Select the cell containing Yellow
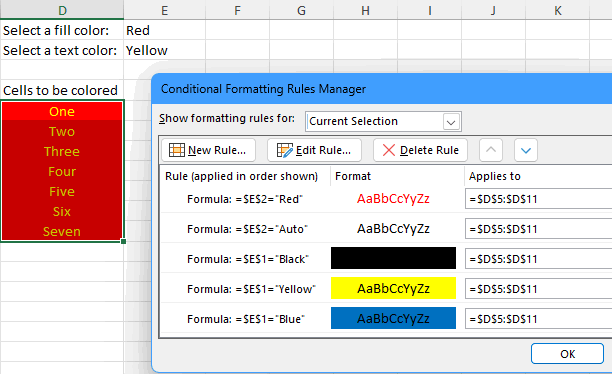The height and width of the screenshot is (374, 612). click(165, 50)
